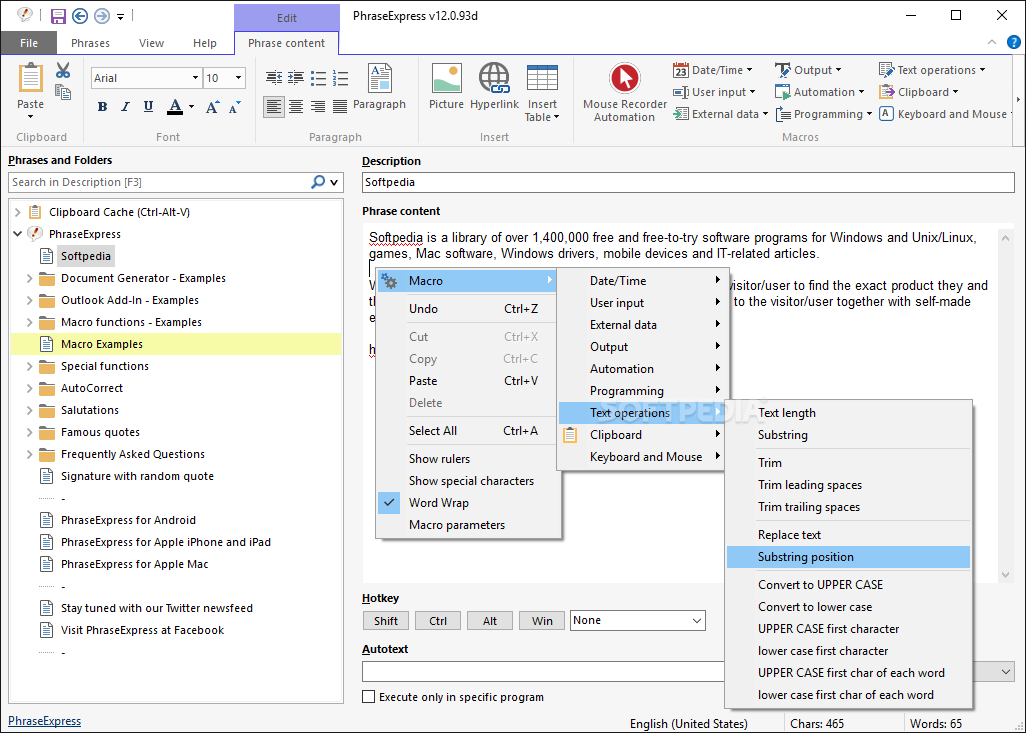The height and width of the screenshot is (733, 1026).
Task: Open Clipboard submenu in Macro menu
Action: (x=641, y=435)
